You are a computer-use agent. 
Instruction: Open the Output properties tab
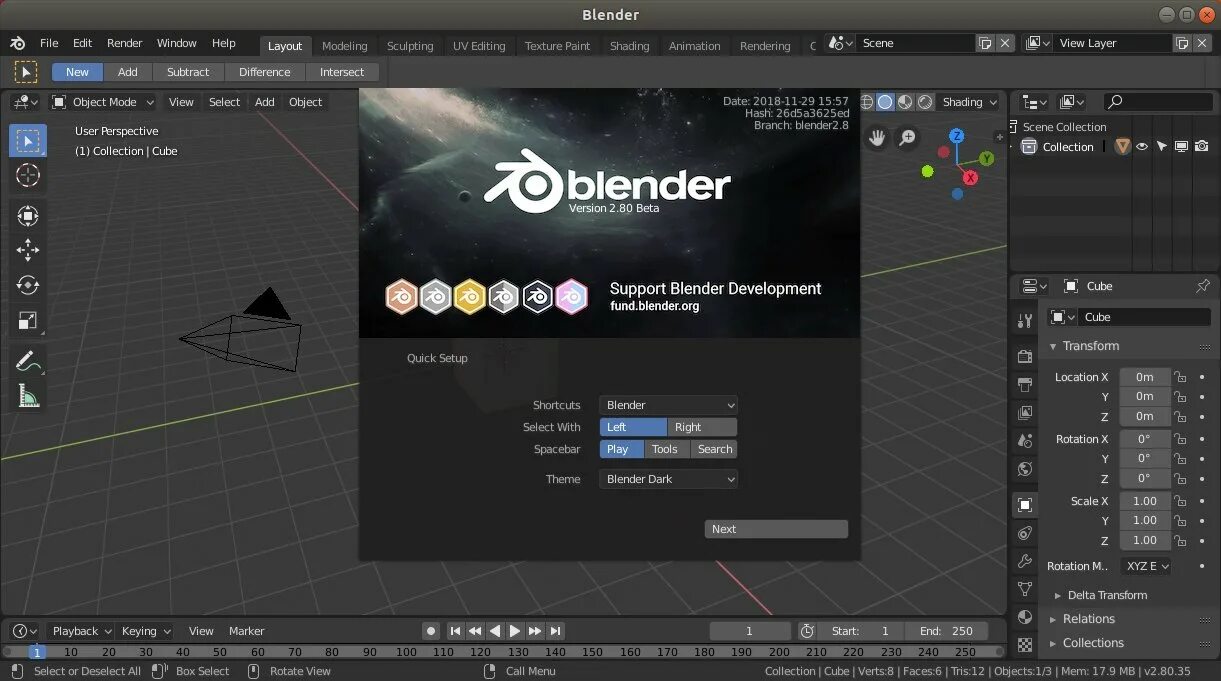point(1025,385)
